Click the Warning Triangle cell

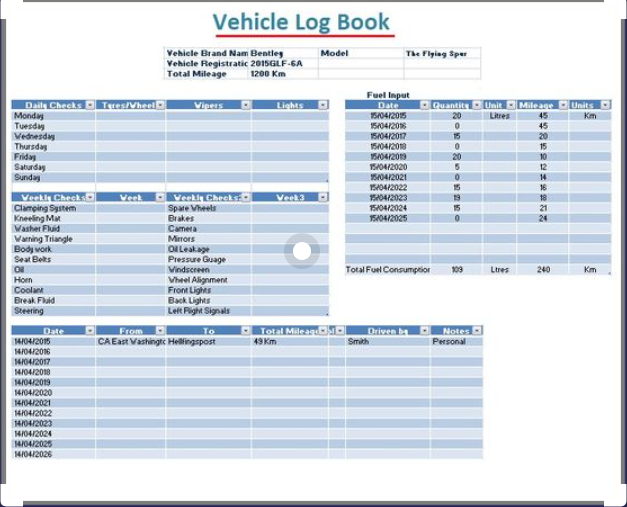(x=53, y=239)
